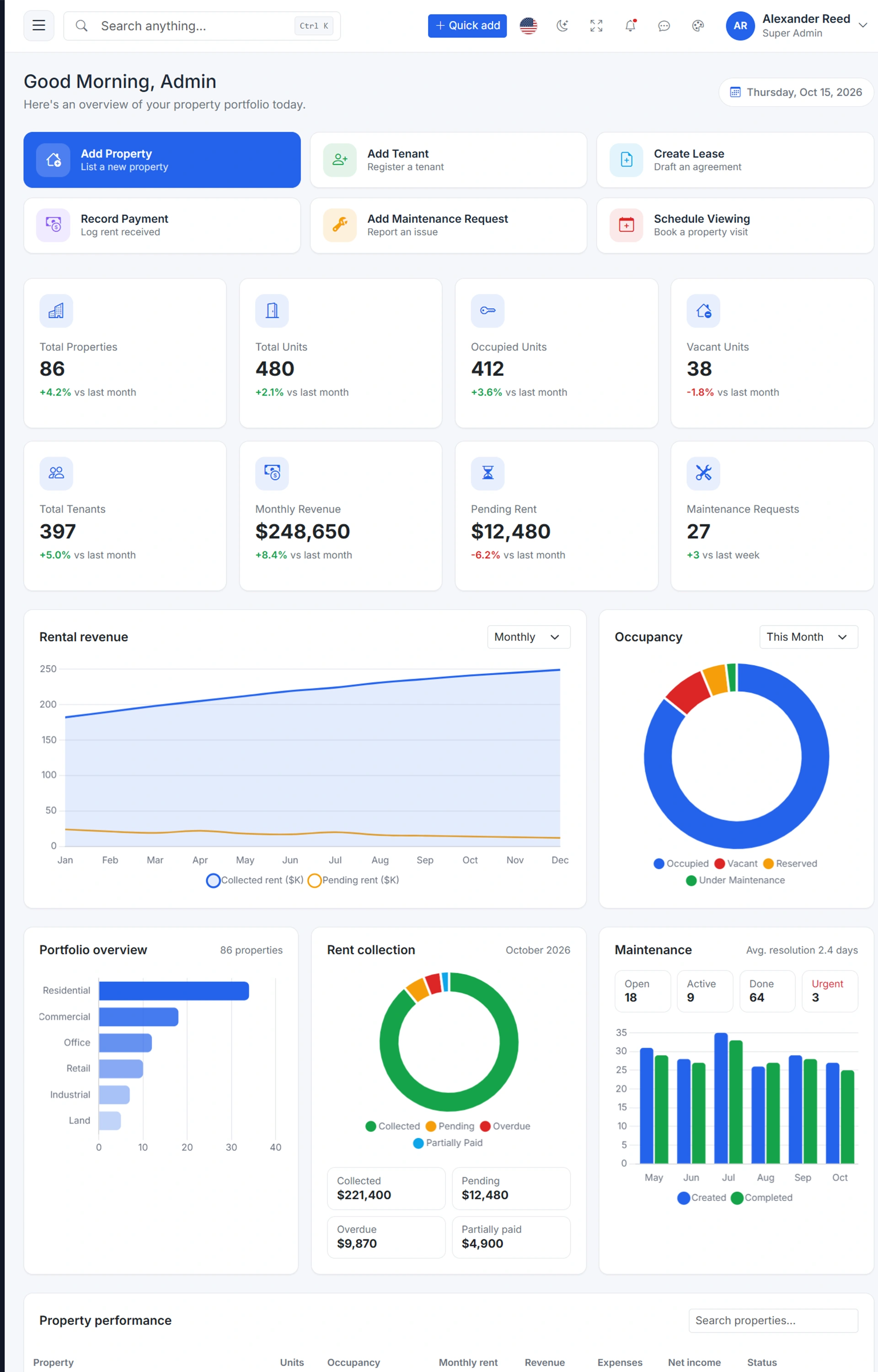The height and width of the screenshot is (1372, 878).
Task: Open the US flag language selector
Action: click(x=529, y=26)
